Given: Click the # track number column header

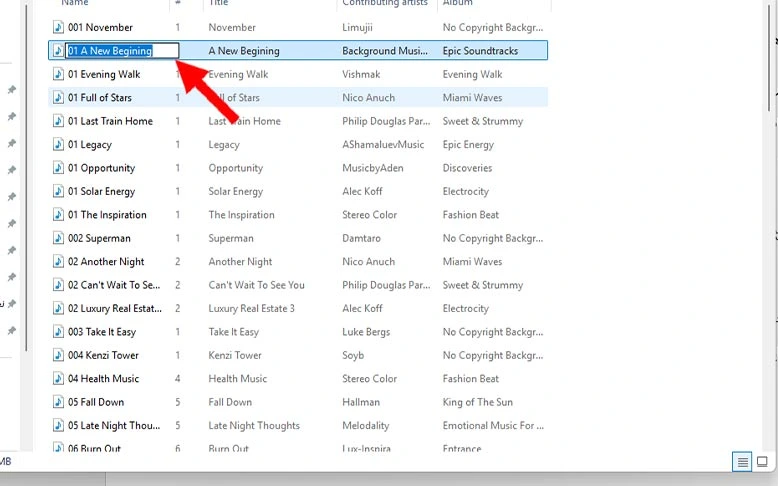Looking at the screenshot, I should 178,4.
